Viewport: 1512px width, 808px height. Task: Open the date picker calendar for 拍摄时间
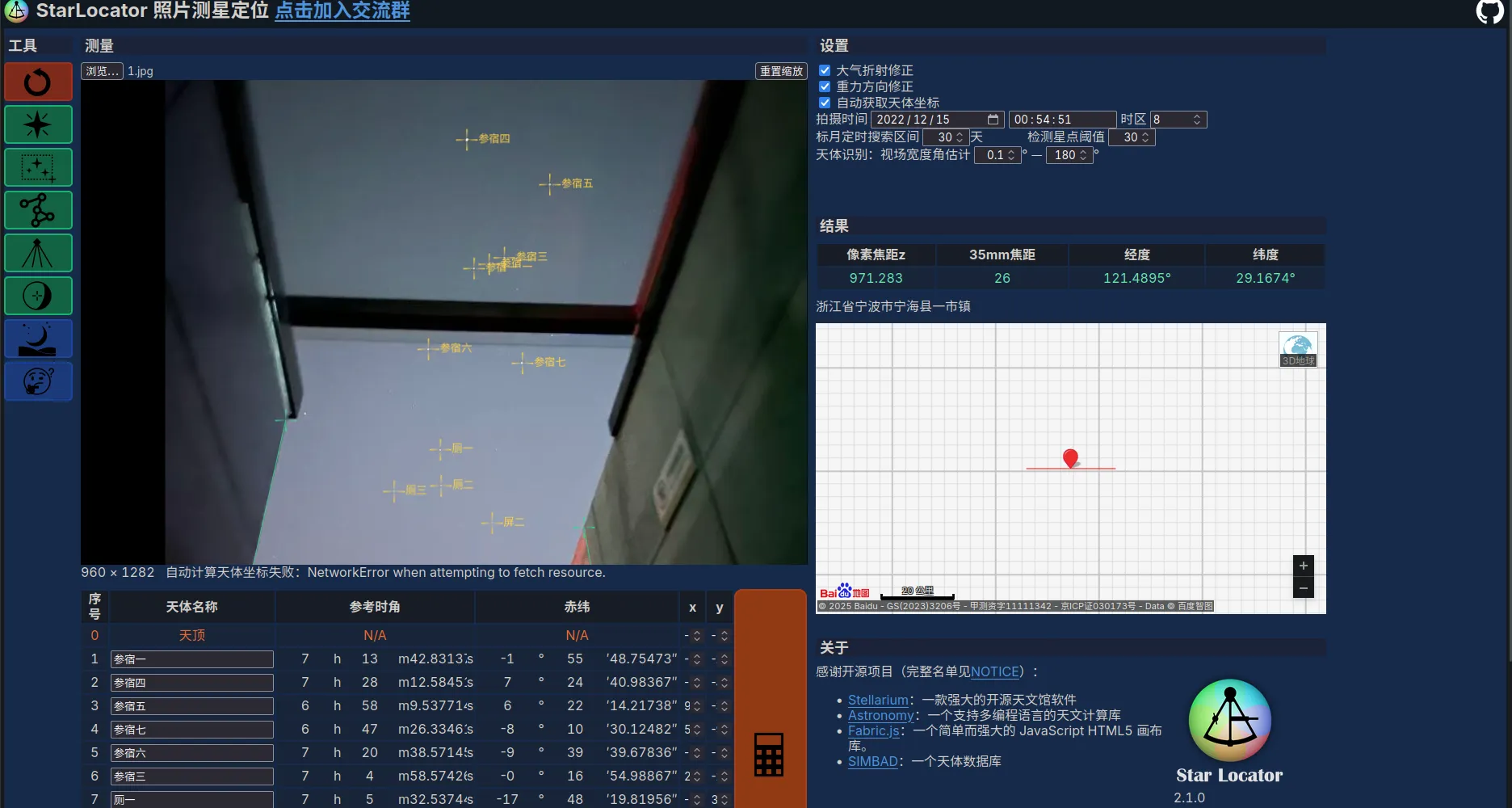(993, 120)
